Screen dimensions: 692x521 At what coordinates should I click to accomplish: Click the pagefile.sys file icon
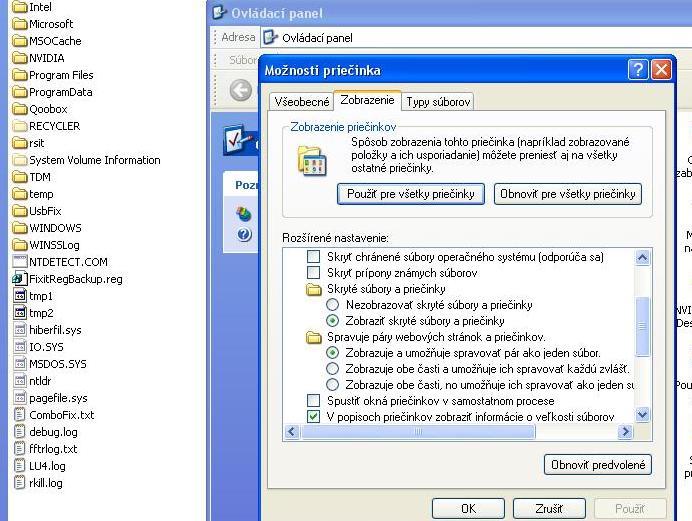(x=19, y=398)
